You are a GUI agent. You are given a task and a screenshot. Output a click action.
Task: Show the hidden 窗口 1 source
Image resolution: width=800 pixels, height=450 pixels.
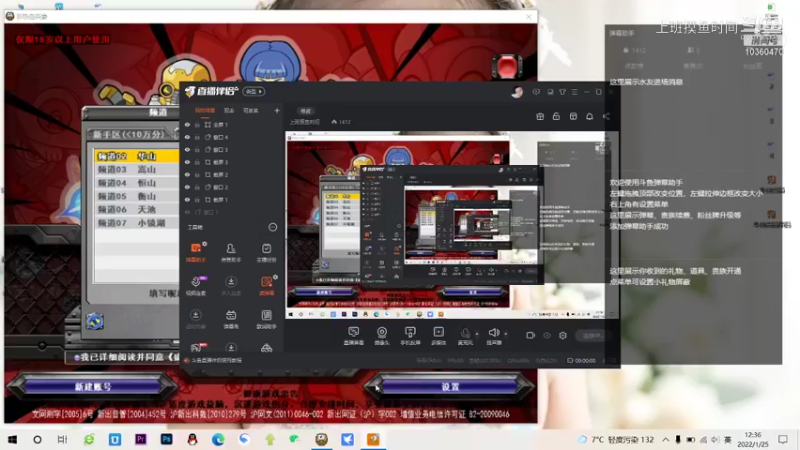coord(187,212)
